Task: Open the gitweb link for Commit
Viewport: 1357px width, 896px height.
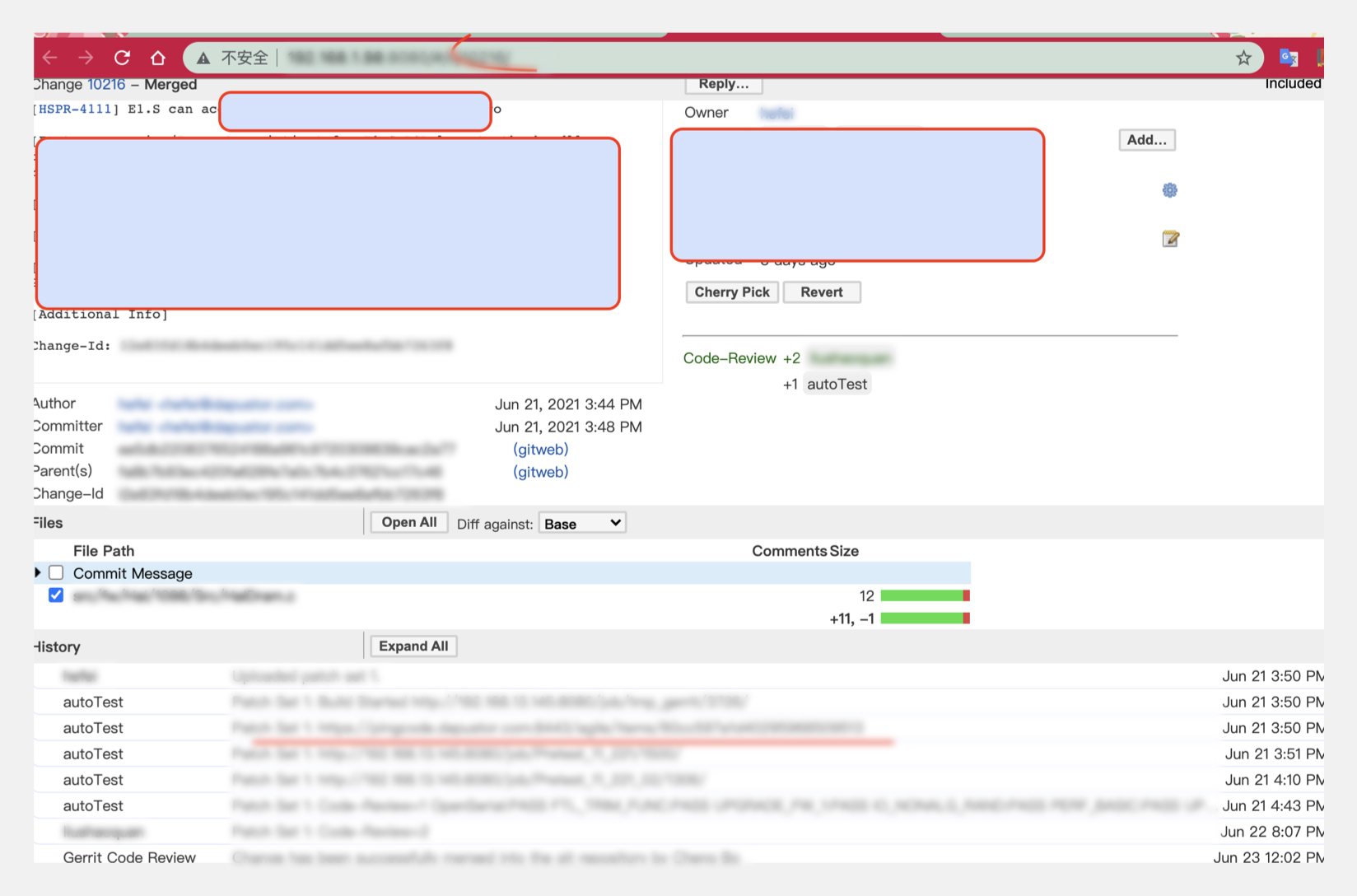Action: [x=540, y=450]
